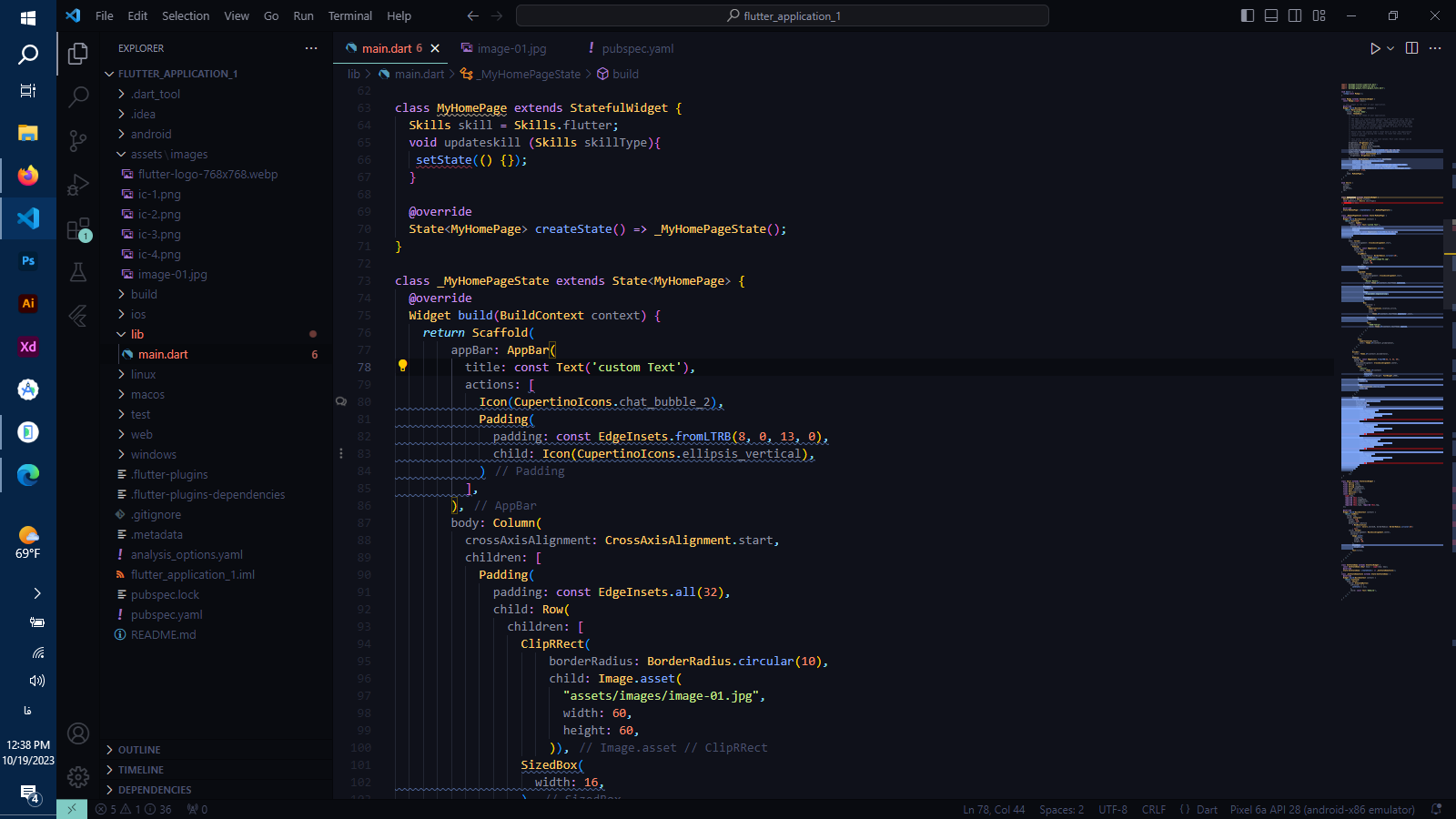Toggle the Primary Side Bar layout
The height and width of the screenshot is (819, 1456).
[x=1248, y=15]
